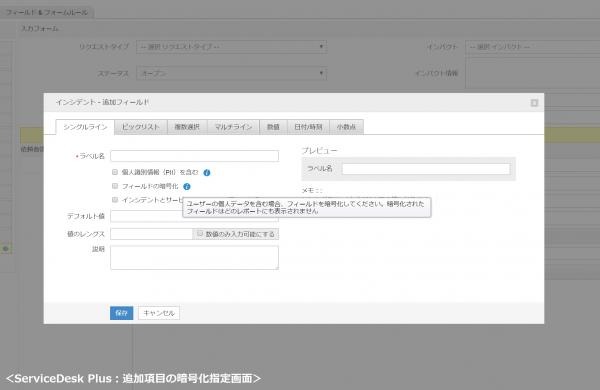Check the 数値のみ入力可能にする option

point(200,233)
